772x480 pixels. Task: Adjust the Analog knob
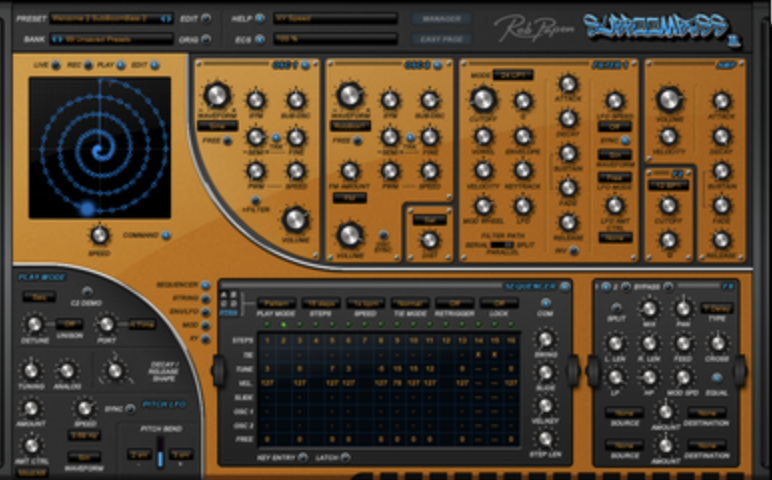point(66,370)
